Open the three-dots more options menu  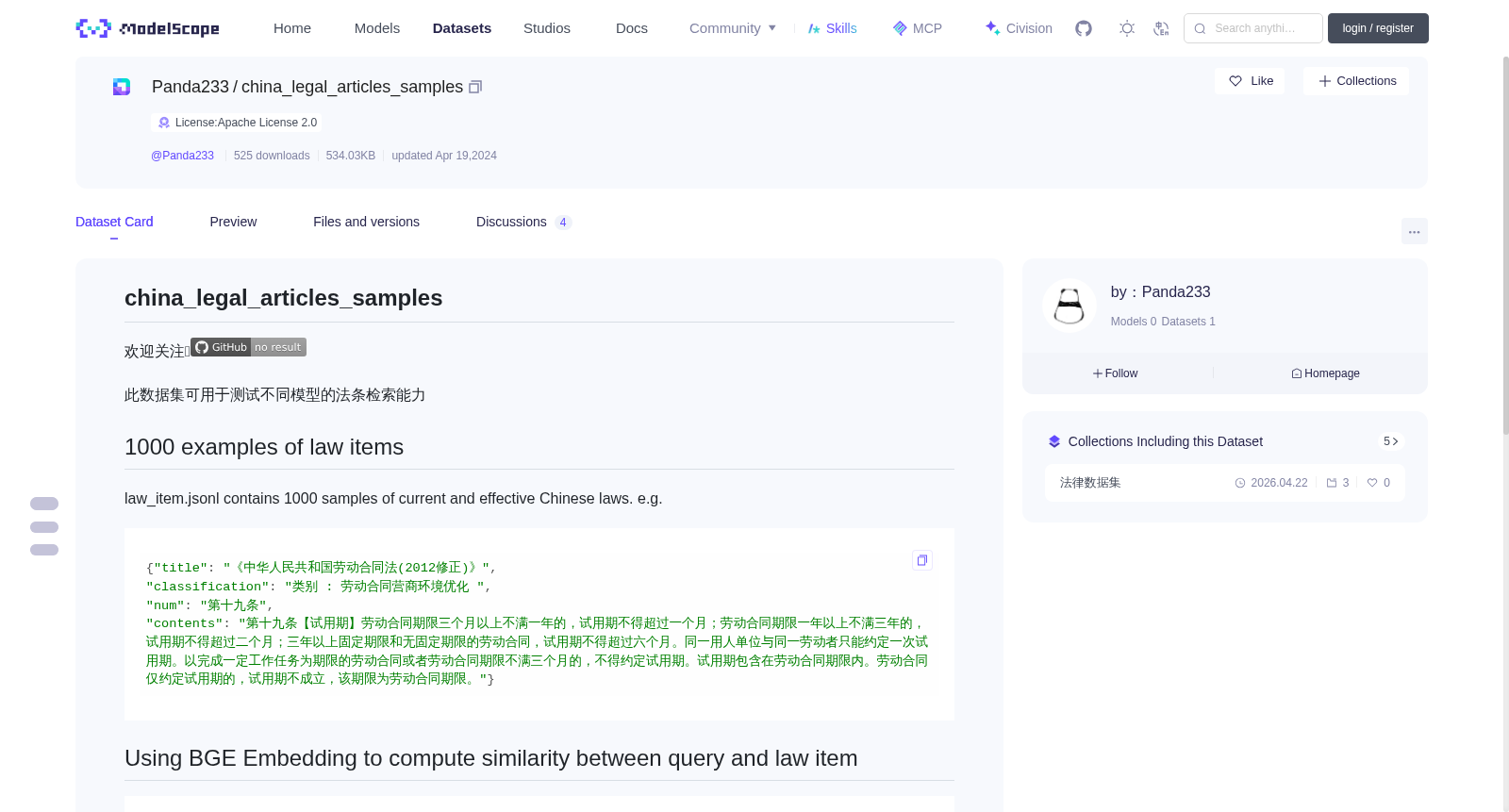pos(1414,231)
